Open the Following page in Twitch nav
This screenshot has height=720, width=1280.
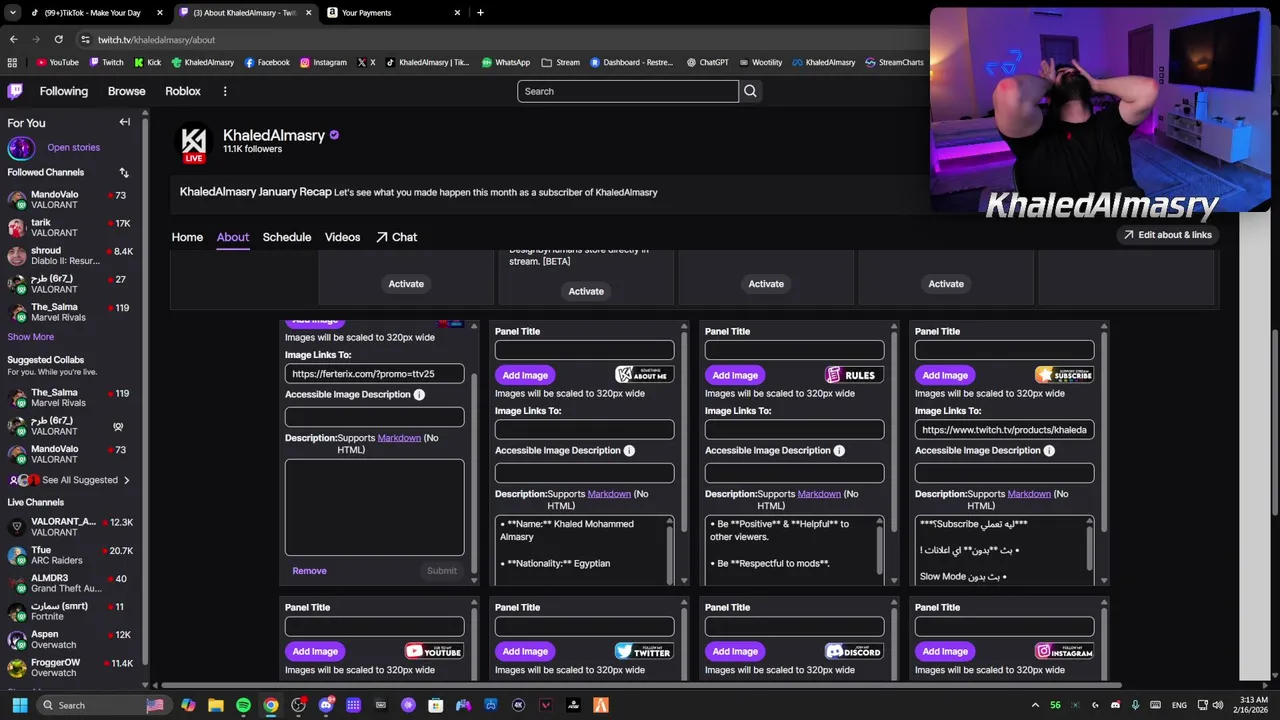pyautogui.click(x=64, y=91)
